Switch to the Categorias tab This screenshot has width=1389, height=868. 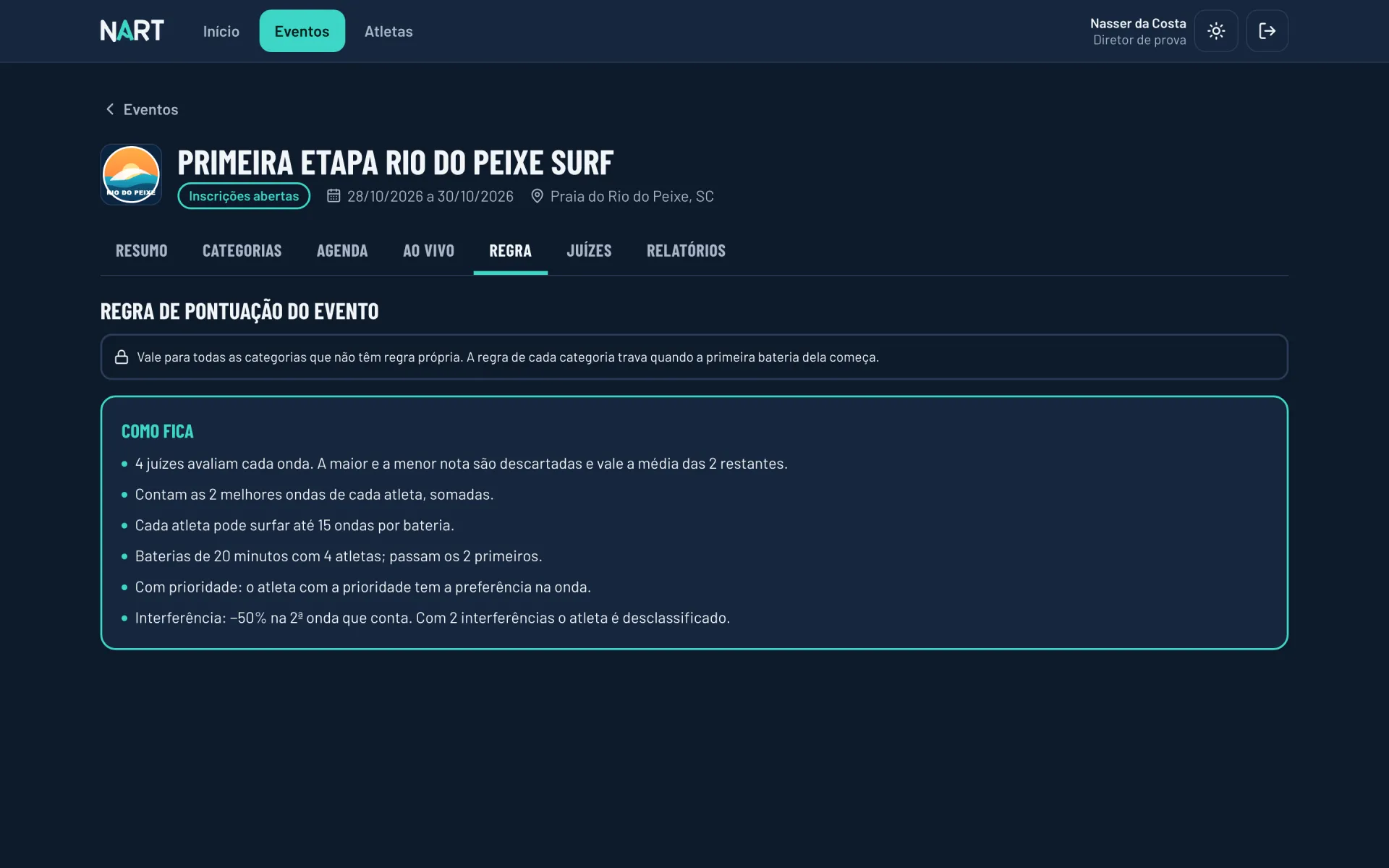[x=242, y=251]
